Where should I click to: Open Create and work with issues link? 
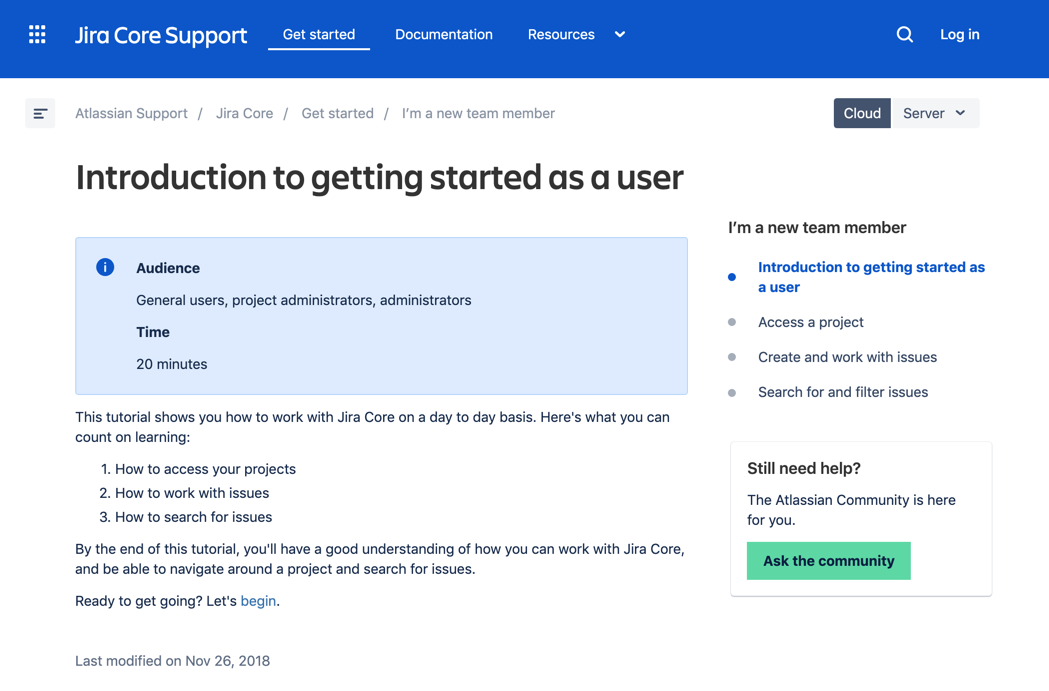click(847, 357)
